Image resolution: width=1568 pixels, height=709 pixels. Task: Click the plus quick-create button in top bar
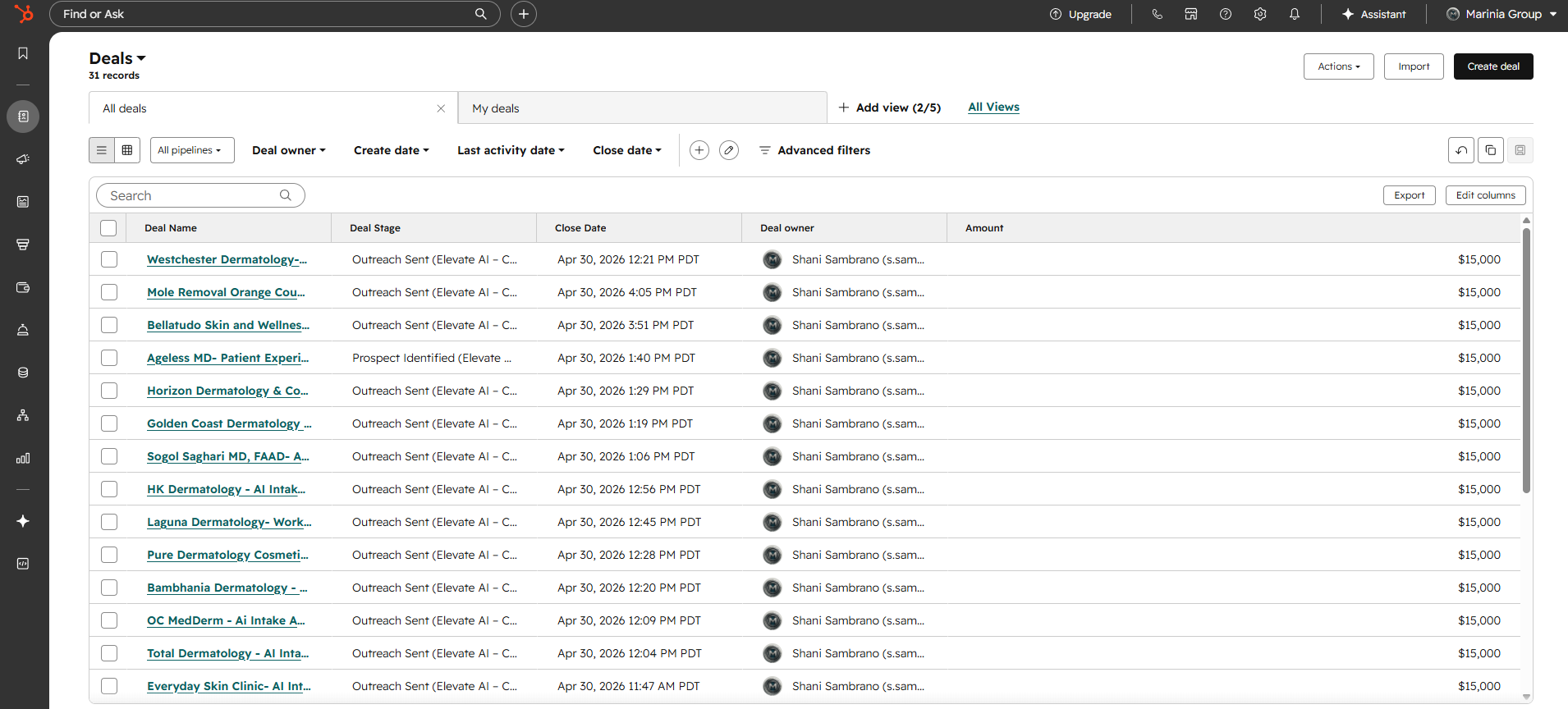click(x=524, y=14)
